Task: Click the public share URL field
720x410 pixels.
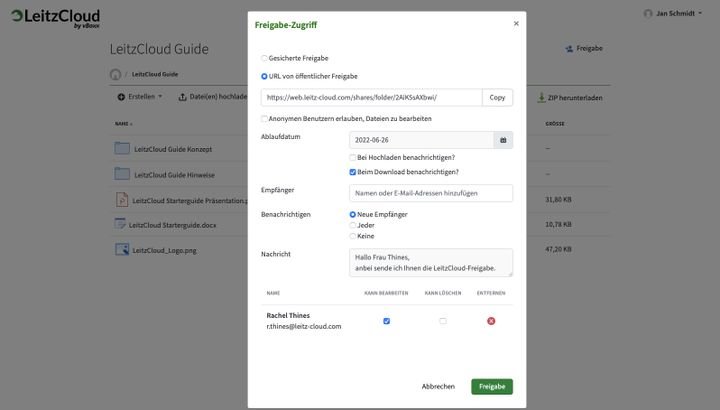Action: click(371, 97)
